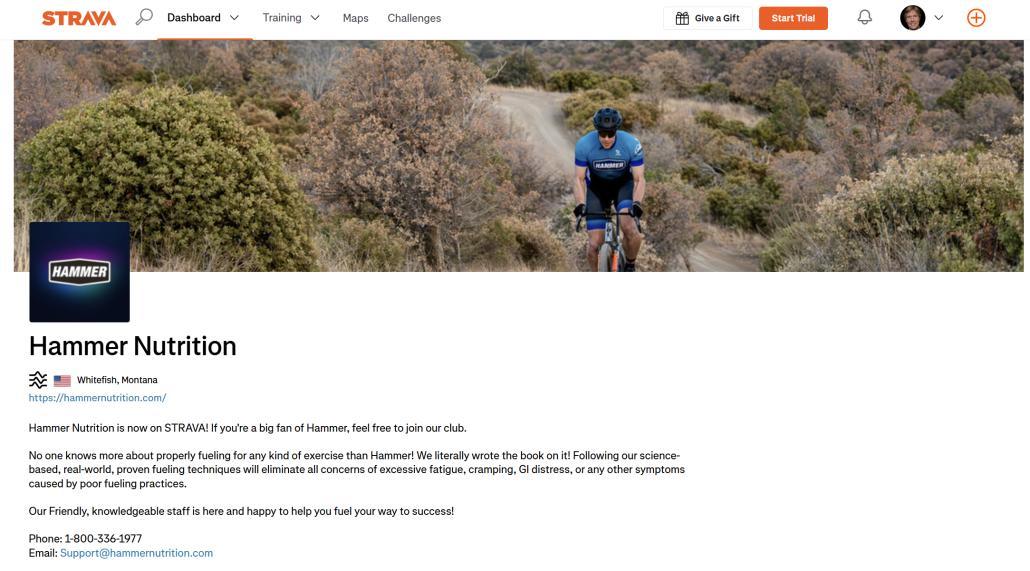The height and width of the screenshot is (571, 1030).
Task: Click the orange plus upload icon
Action: pyautogui.click(x=976, y=18)
